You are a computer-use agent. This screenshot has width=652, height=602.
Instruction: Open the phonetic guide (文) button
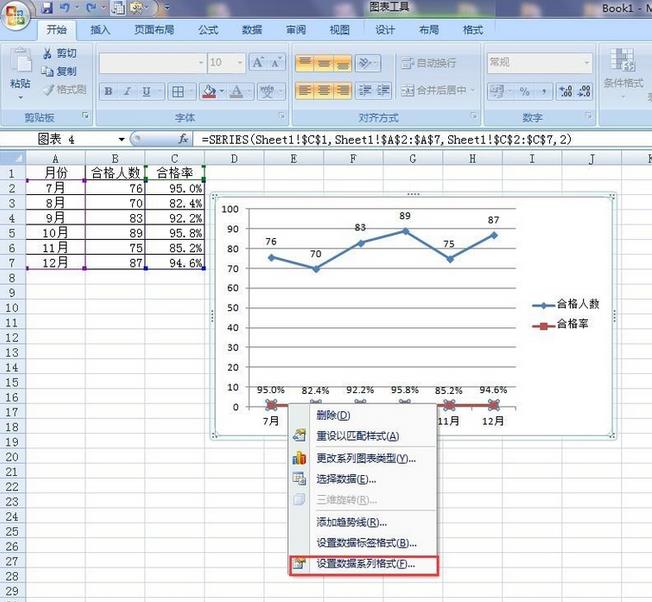click(x=267, y=91)
